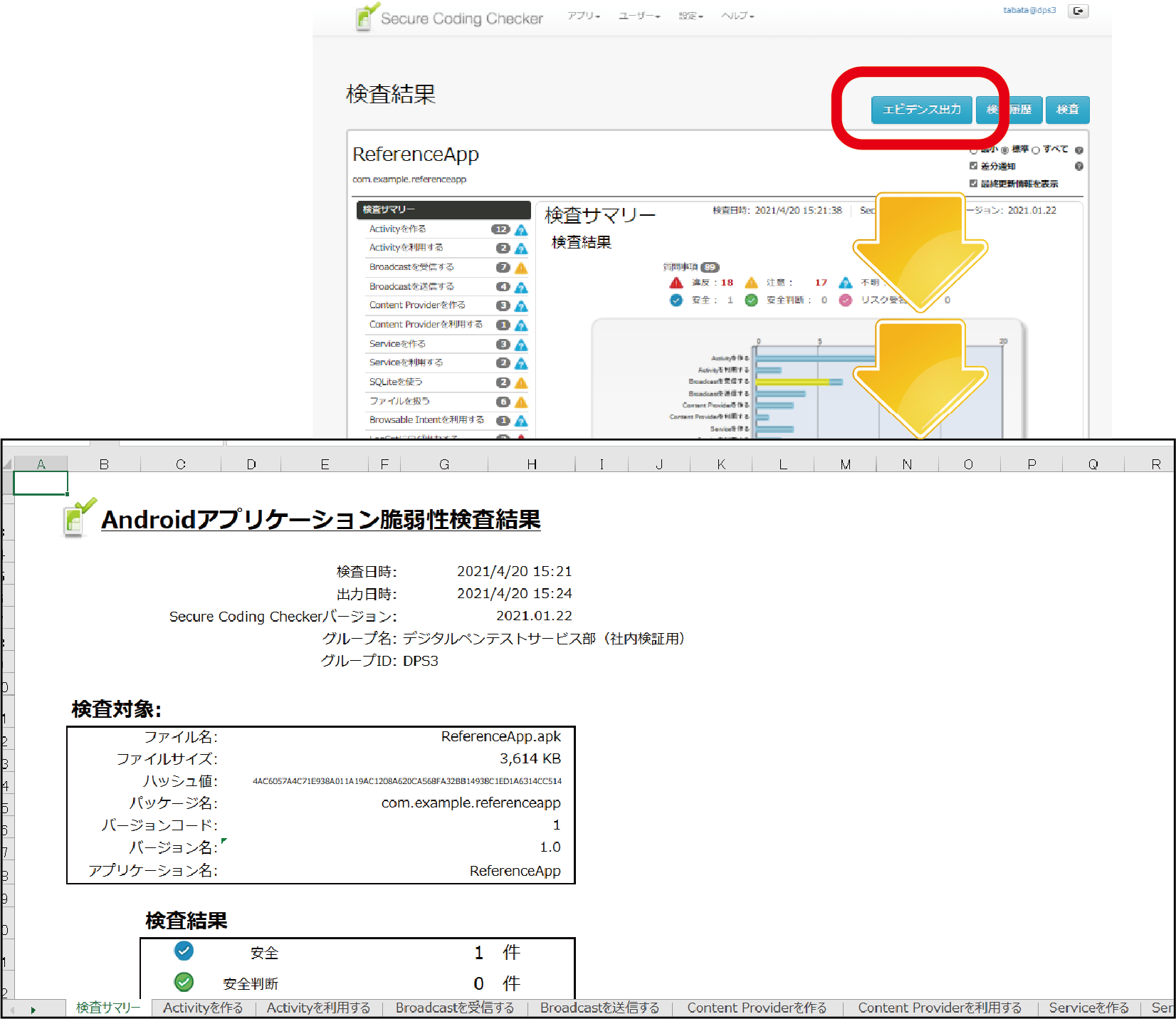Click ReferenceApp.apk file name cell
The height and width of the screenshot is (1019, 1176).
(x=501, y=736)
